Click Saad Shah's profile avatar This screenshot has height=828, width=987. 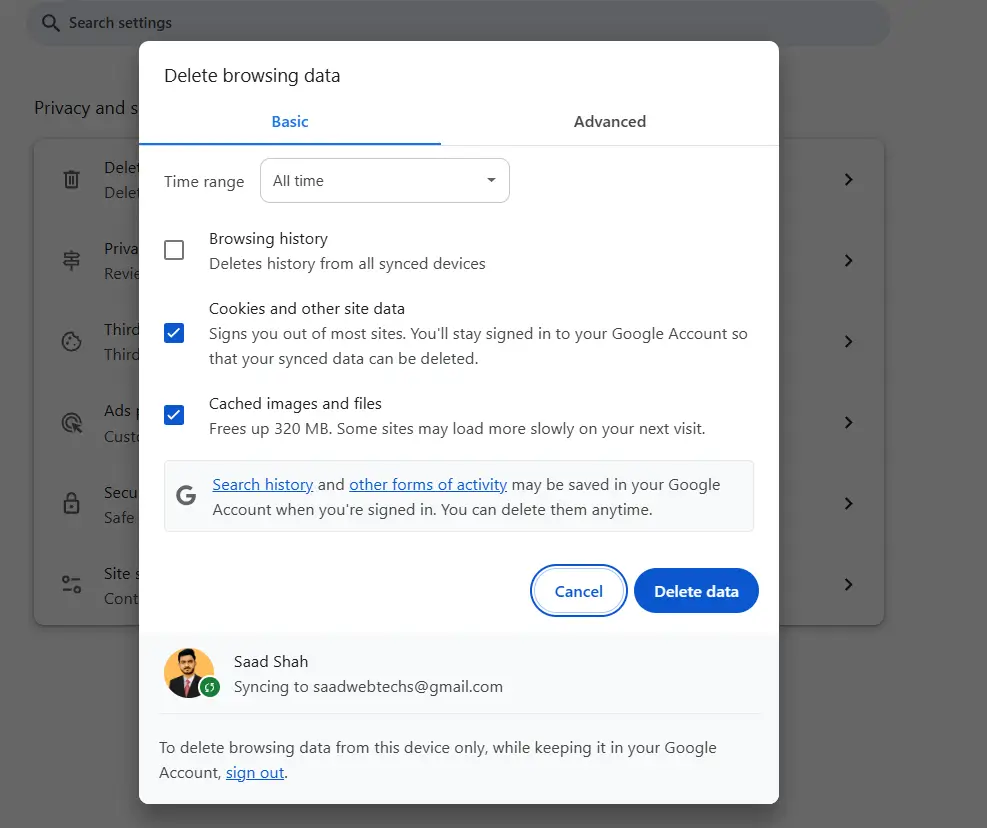(189, 673)
